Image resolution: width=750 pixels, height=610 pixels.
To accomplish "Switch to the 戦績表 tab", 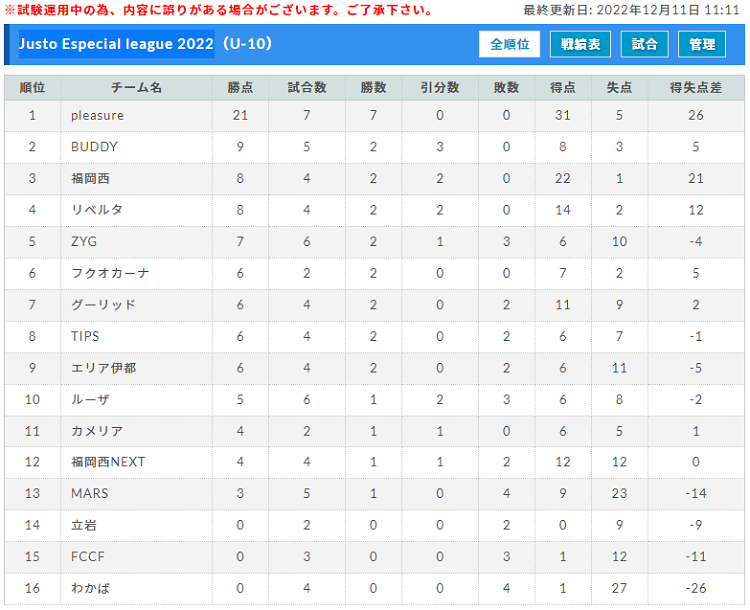I will pos(580,44).
